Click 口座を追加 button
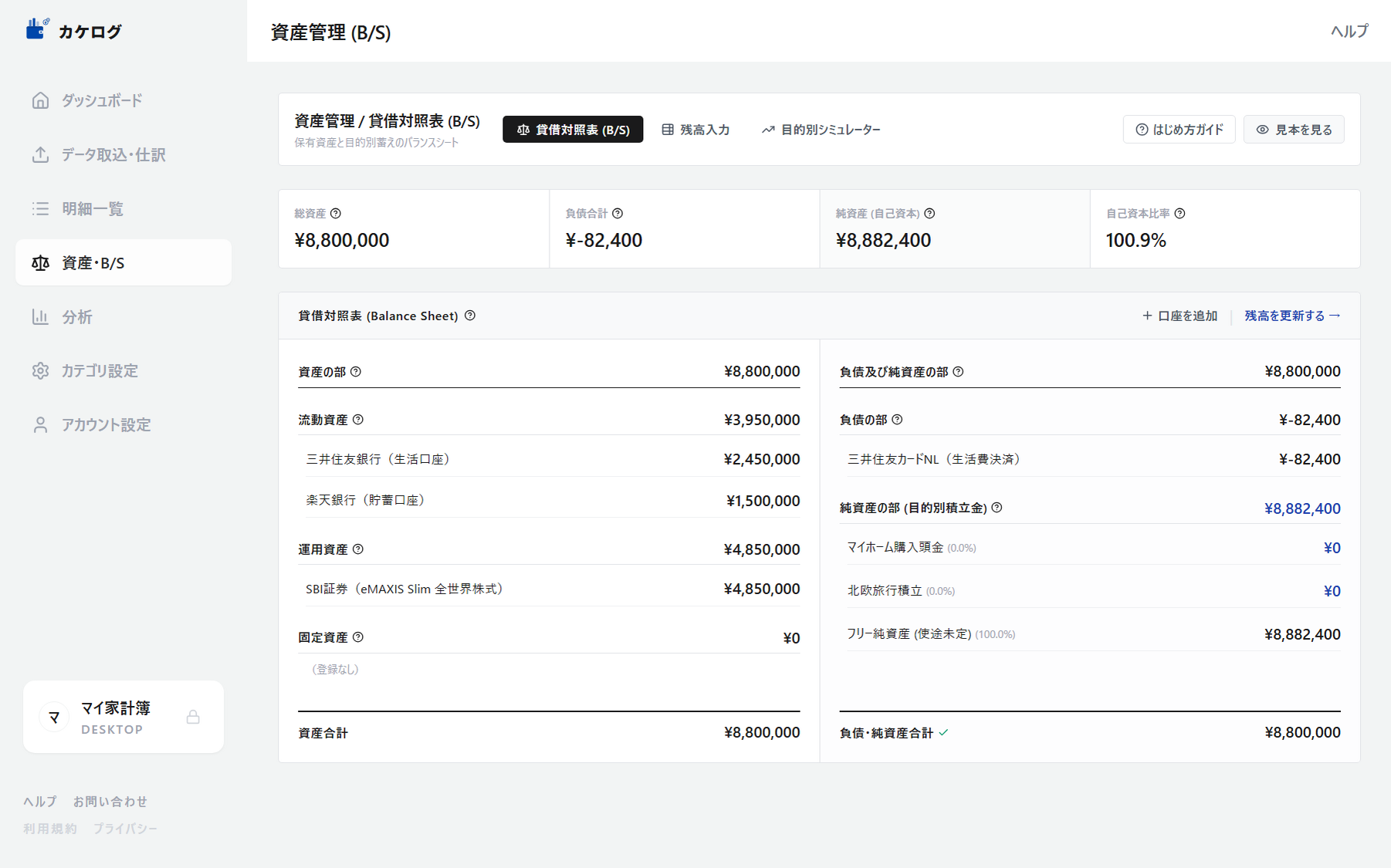The width and height of the screenshot is (1391, 868). 1179,316
